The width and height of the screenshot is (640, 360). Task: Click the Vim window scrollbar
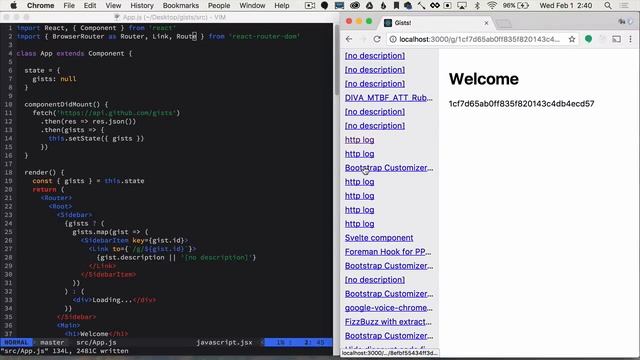click(x=337, y=59)
